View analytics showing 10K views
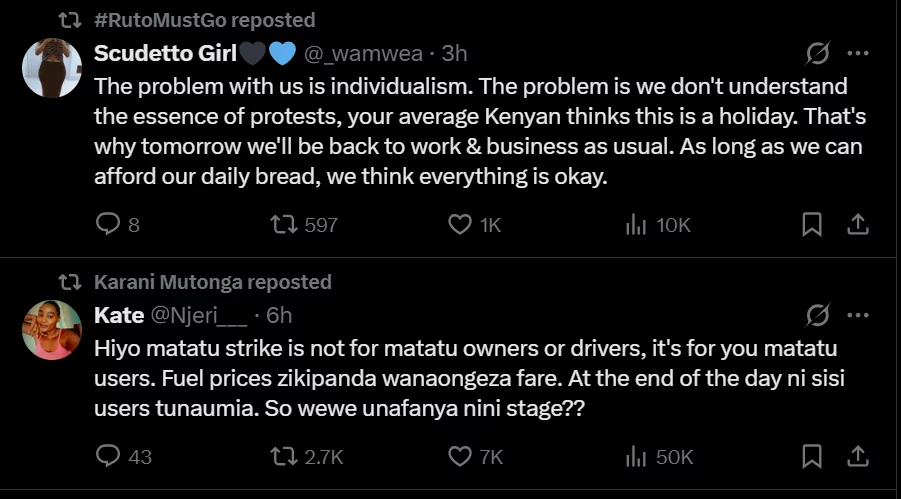This screenshot has height=499, width=901. (658, 225)
